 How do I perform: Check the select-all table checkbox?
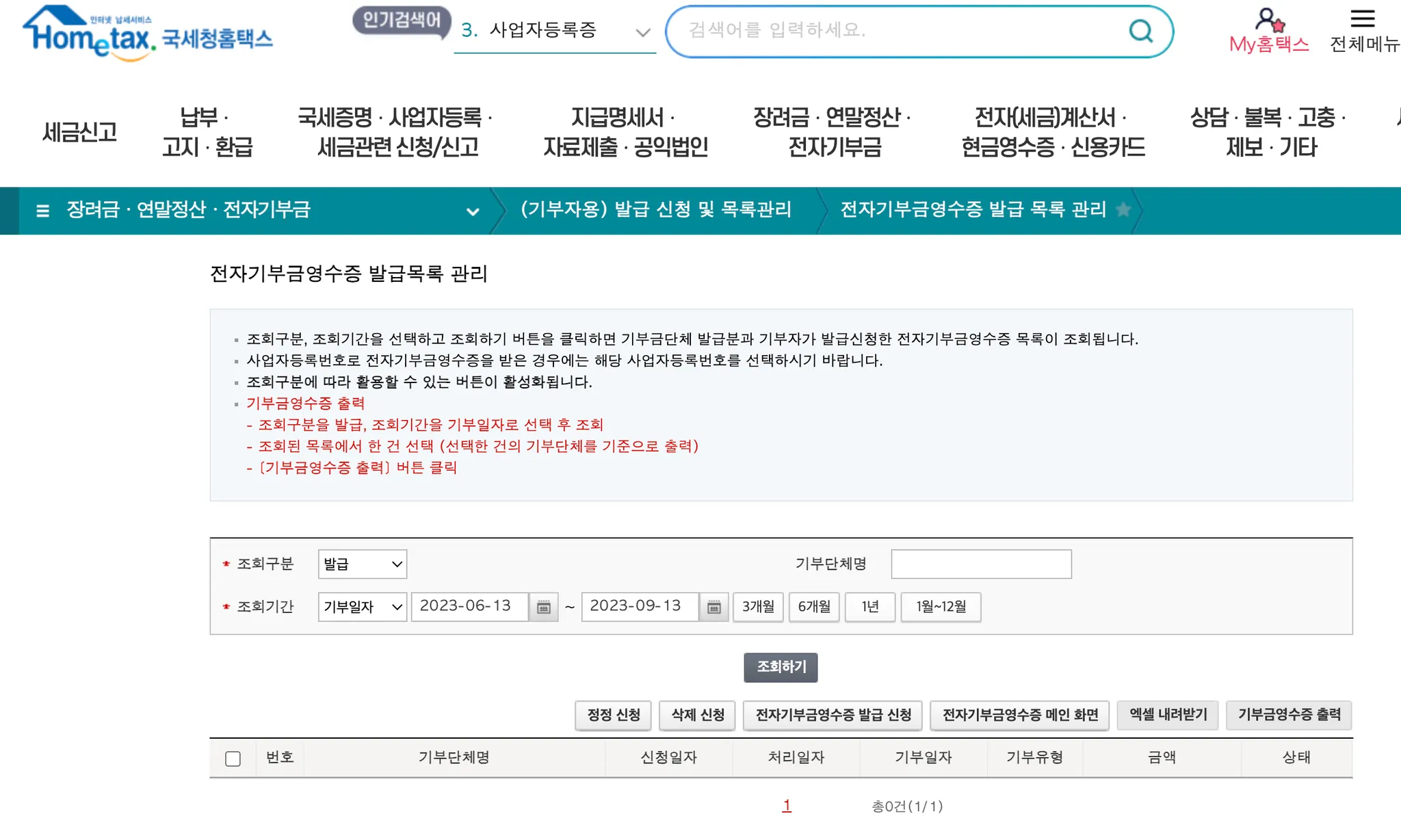pos(233,759)
